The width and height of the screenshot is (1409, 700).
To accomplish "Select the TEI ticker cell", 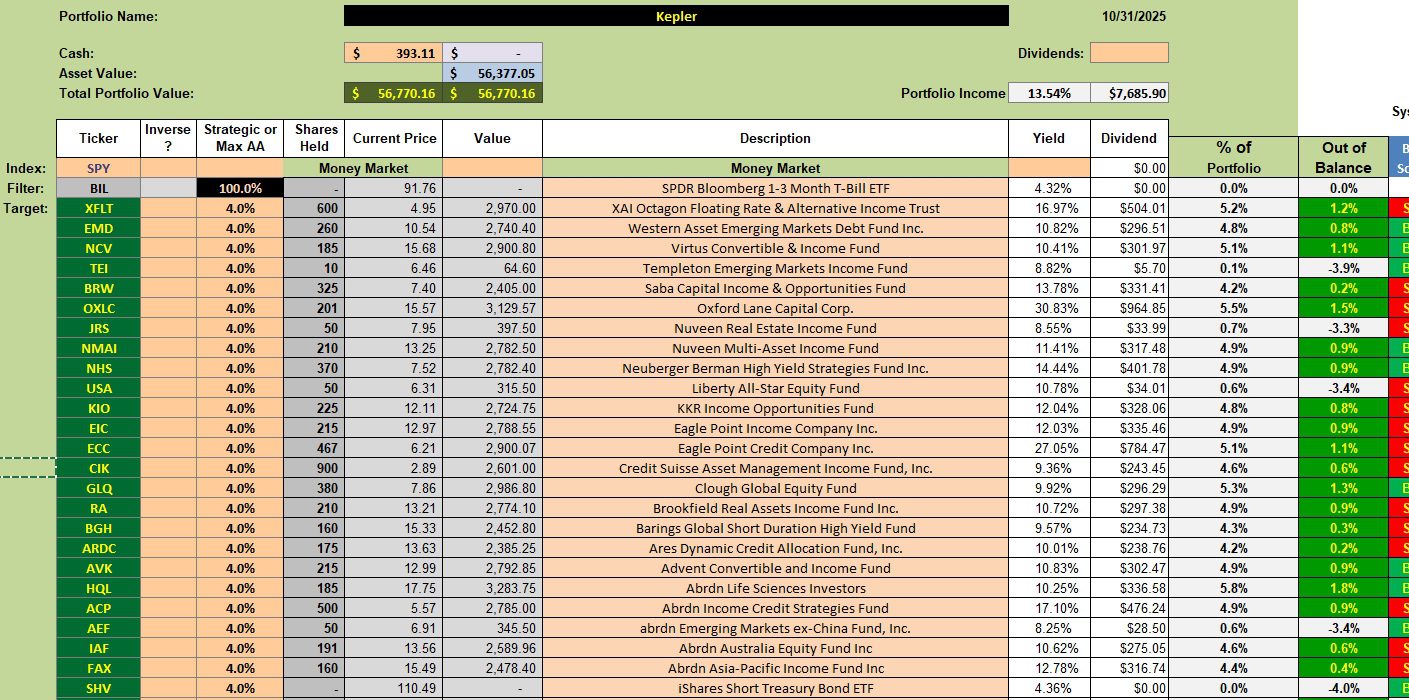I will tap(98, 268).
